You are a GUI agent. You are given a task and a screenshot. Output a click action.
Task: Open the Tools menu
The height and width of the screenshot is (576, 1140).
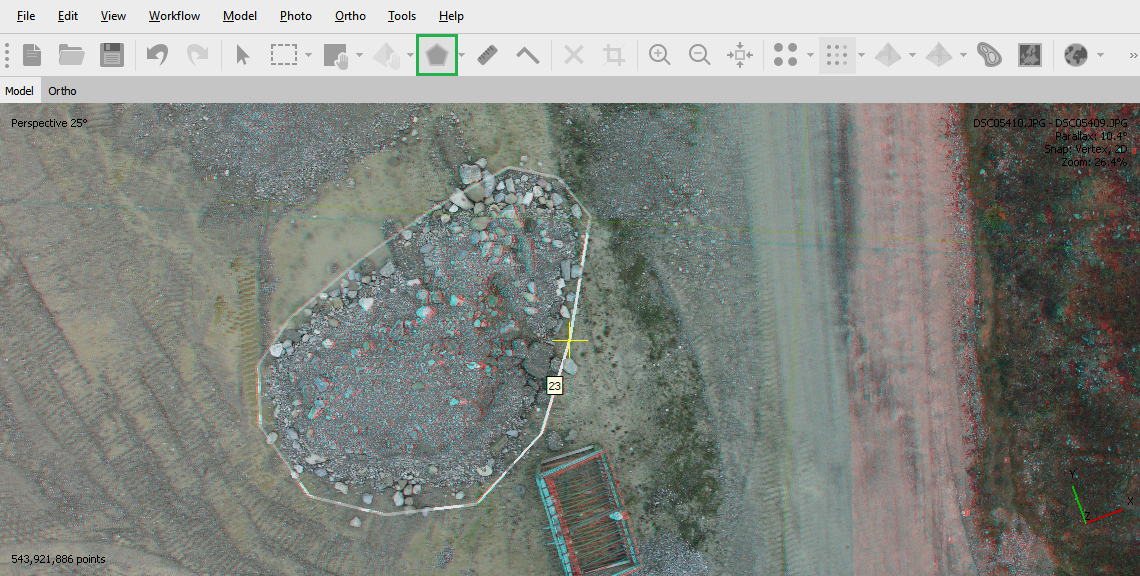[x=401, y=16]
